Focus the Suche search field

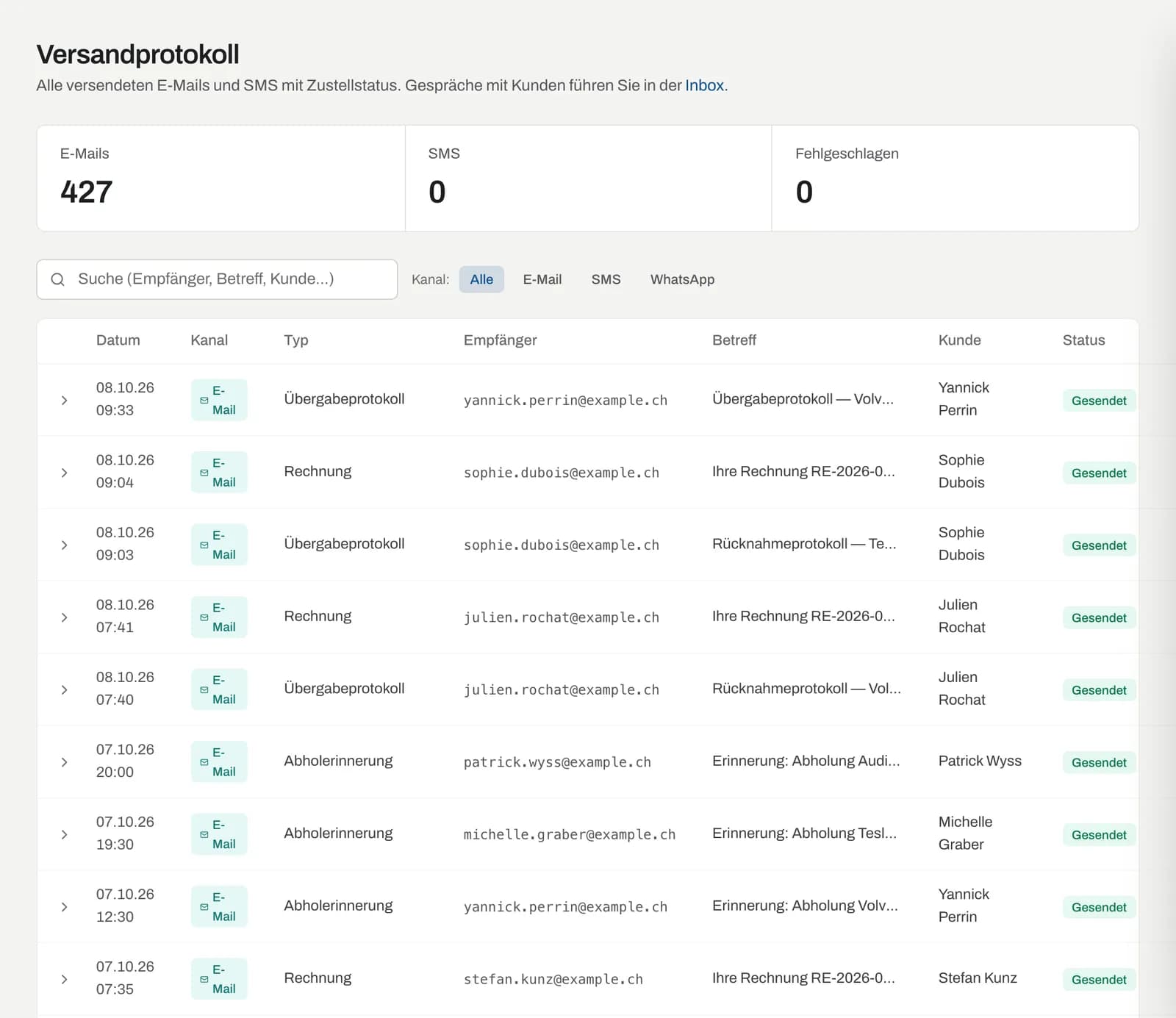[x=217, y=279]
